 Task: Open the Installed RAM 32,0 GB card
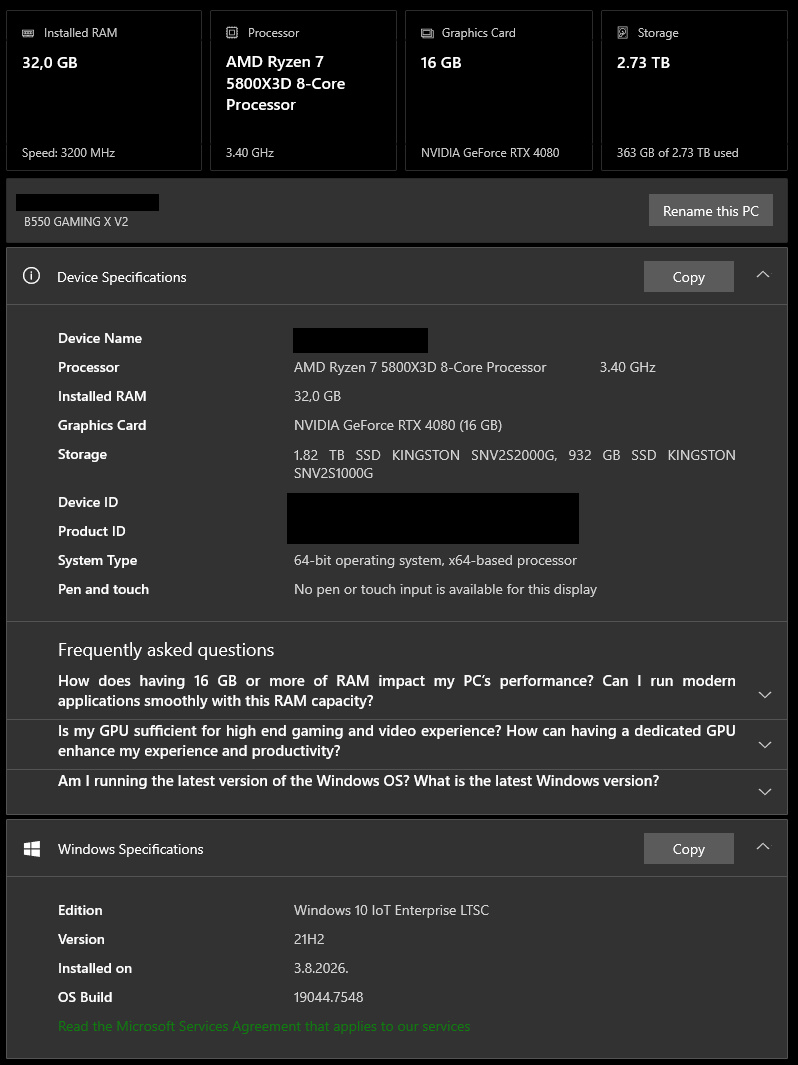[104, 90]
